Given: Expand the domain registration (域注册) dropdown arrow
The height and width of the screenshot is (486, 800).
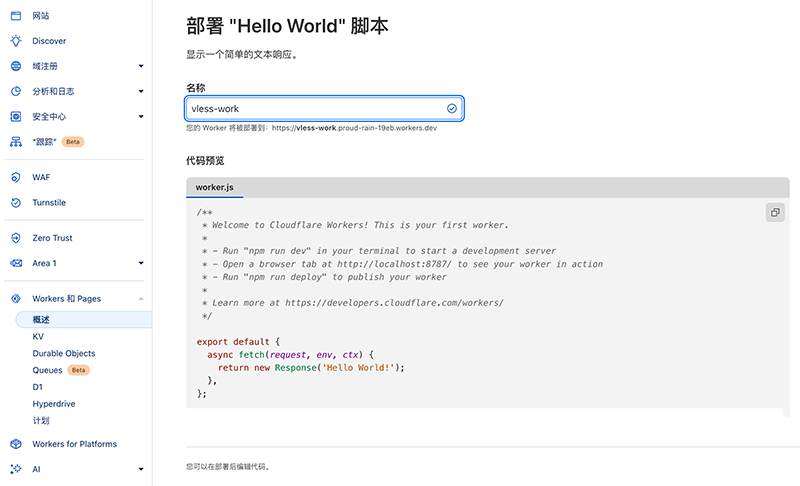Looking at the screenshot, I should [x=141, y=66].
